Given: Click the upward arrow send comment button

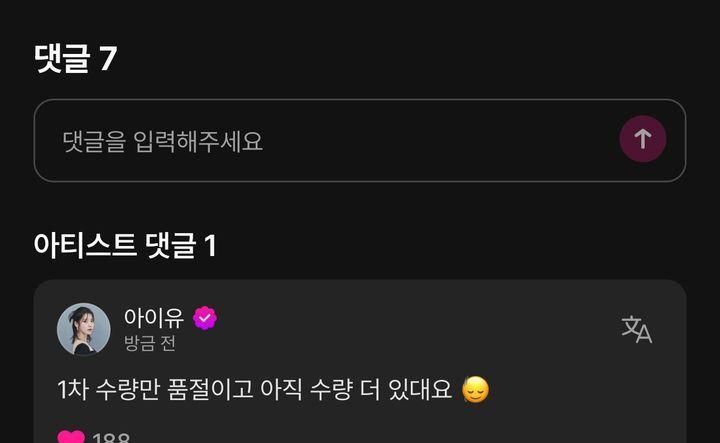Looking at the screenshot, I should (x=642, y=139).
